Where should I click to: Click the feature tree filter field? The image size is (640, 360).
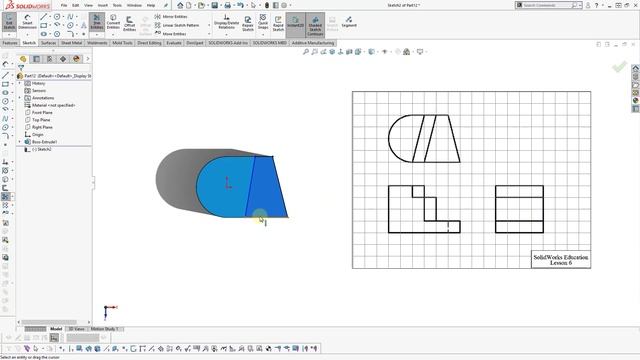coord(54,68)
